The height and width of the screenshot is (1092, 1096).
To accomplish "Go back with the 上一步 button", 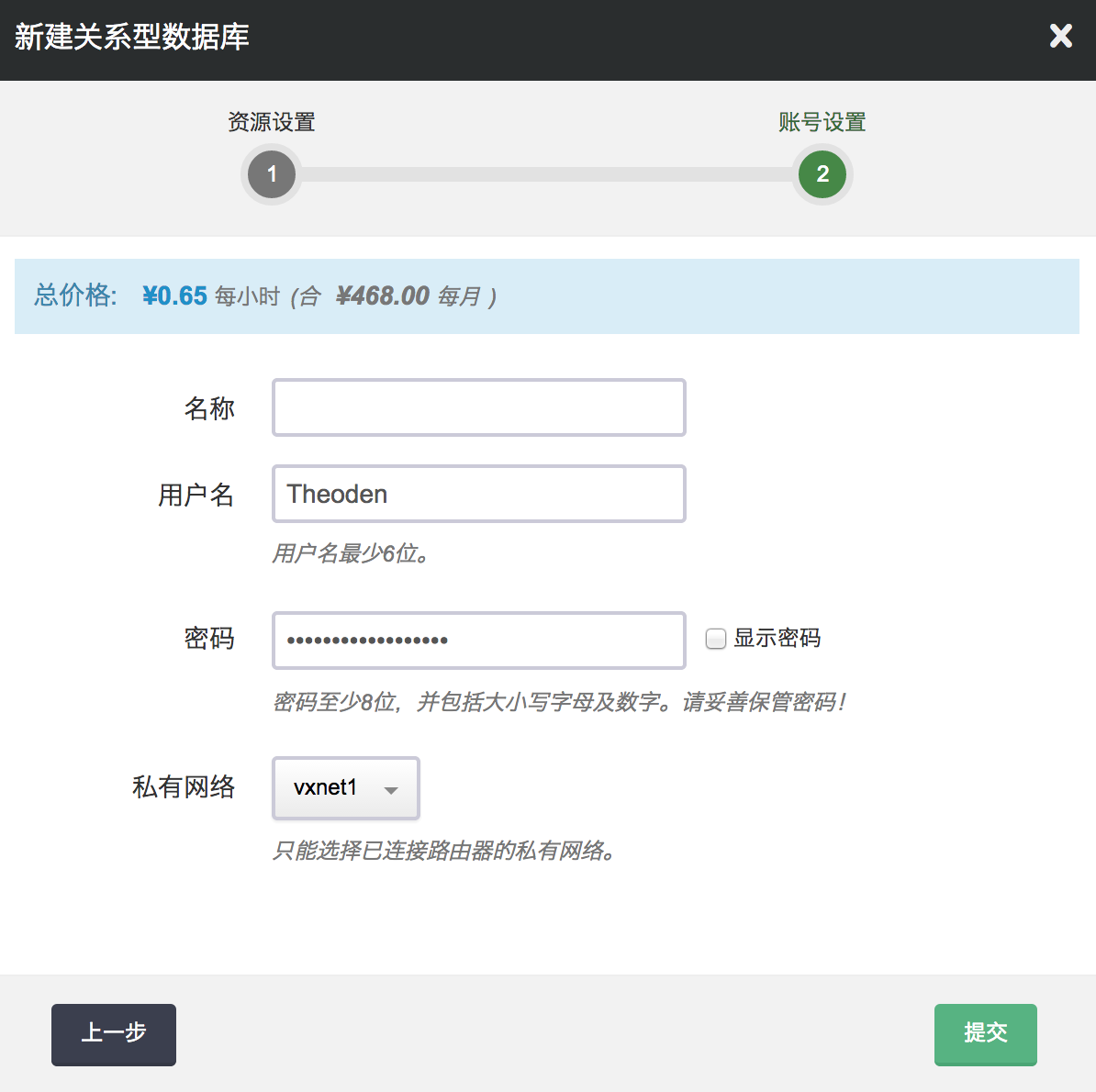I will [x=114, y=1034].
